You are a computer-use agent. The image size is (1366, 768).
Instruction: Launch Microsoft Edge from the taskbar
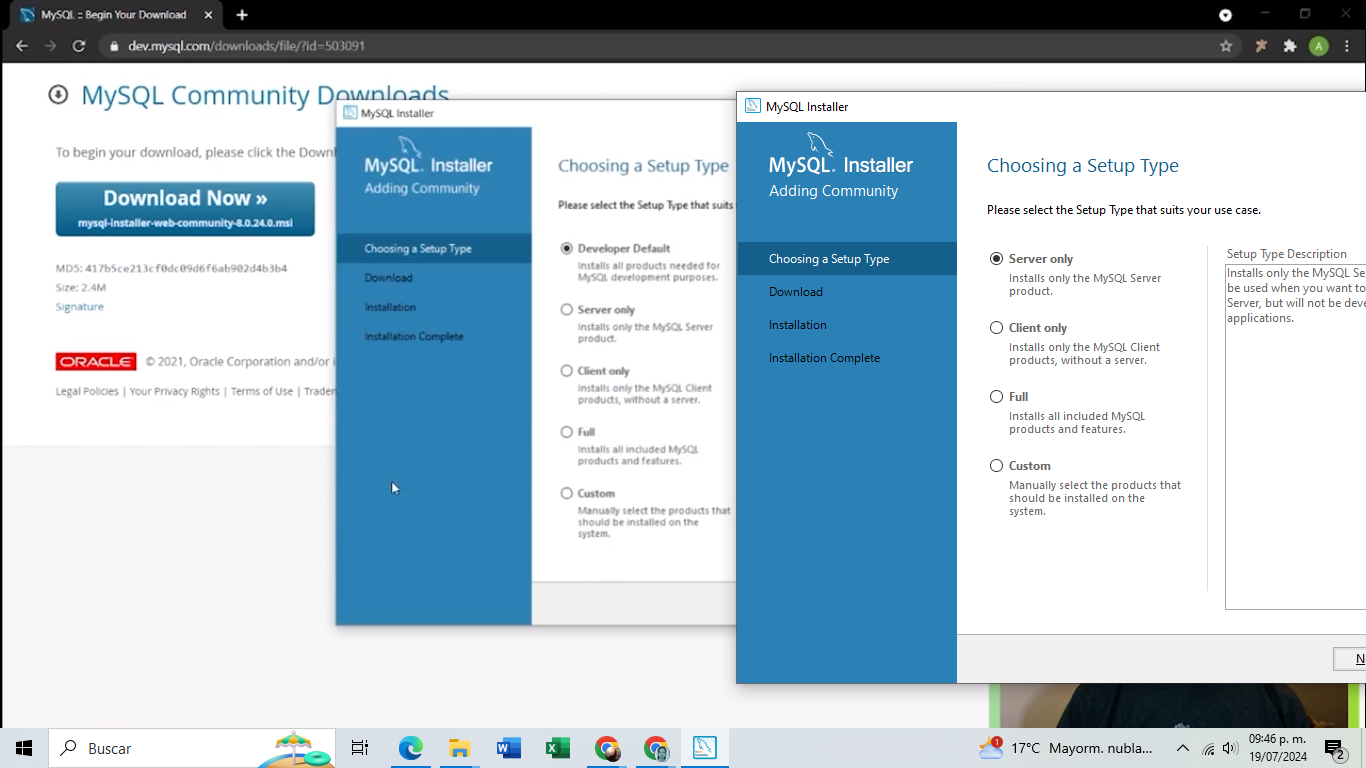pyautogui.click(x=411, y=748)
